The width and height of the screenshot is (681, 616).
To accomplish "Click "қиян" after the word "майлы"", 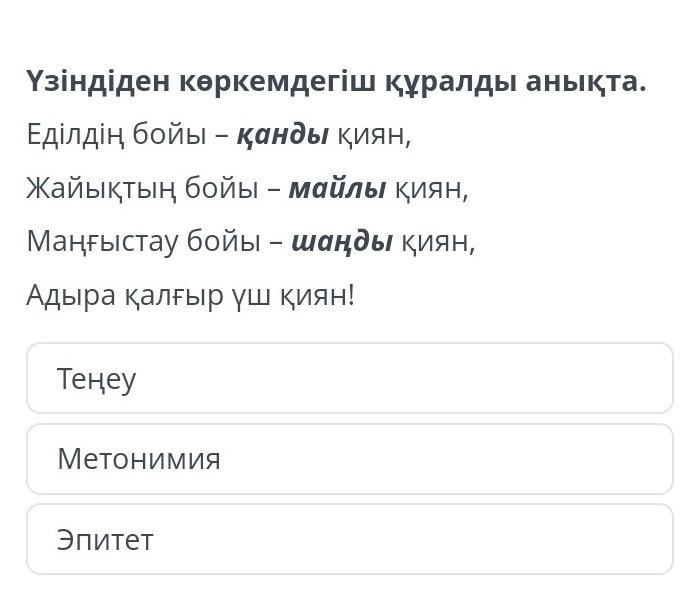I will point(430,188).
